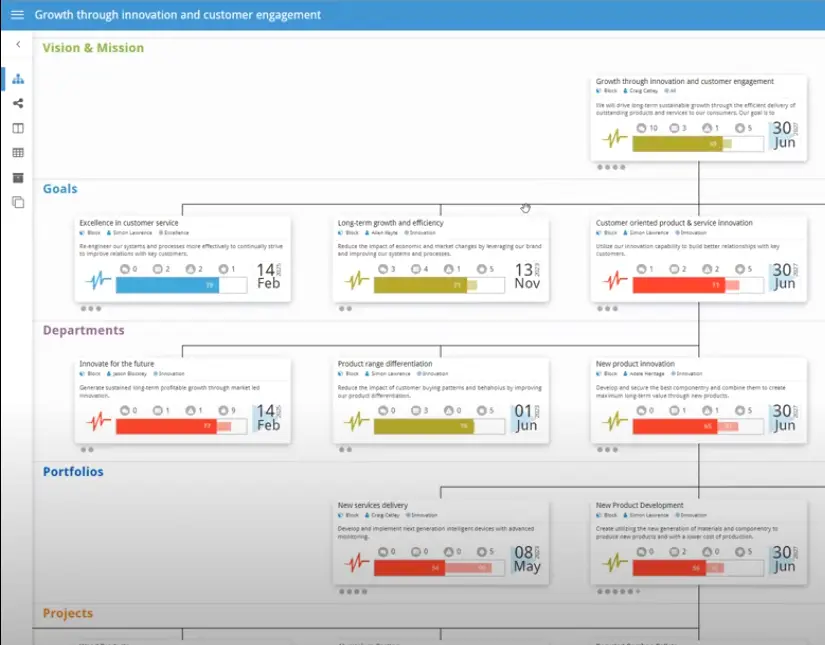Open the Customer oriented product & service innovation title
The image size is (825, 645).
(x=674, y=223)
